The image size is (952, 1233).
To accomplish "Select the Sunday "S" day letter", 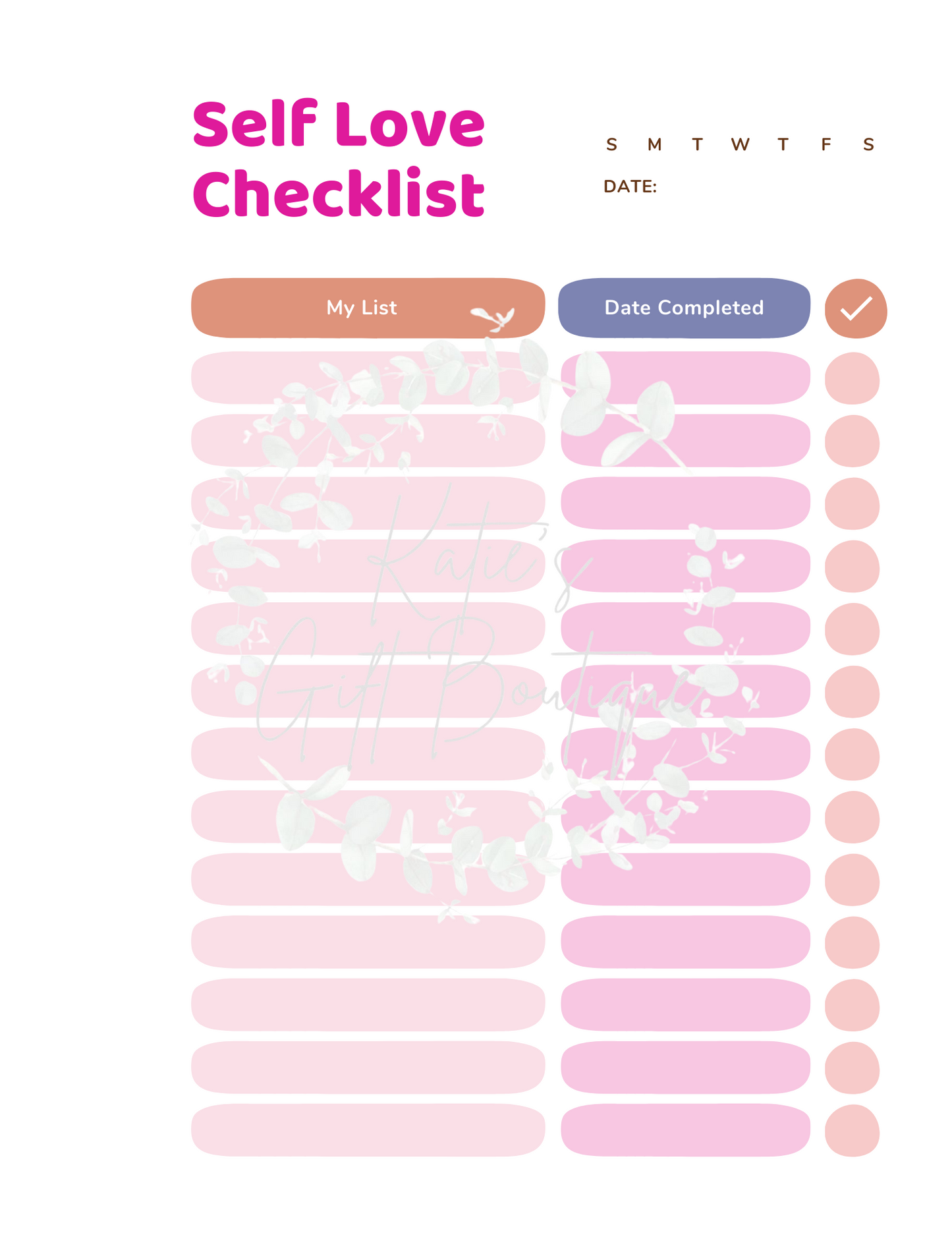I will pos(611,144).
